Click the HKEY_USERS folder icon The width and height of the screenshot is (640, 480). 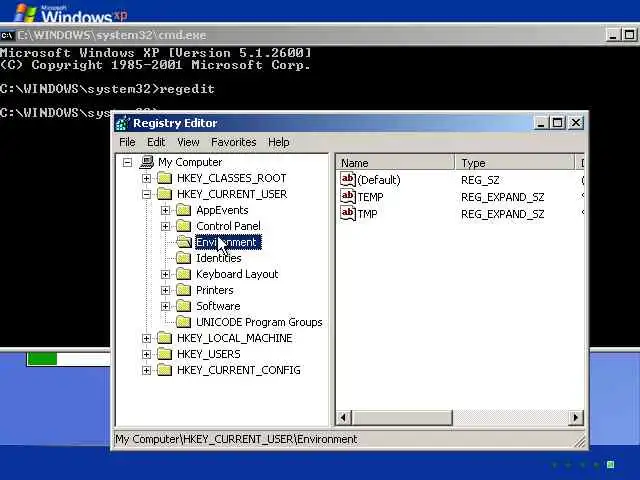point(164,354)
